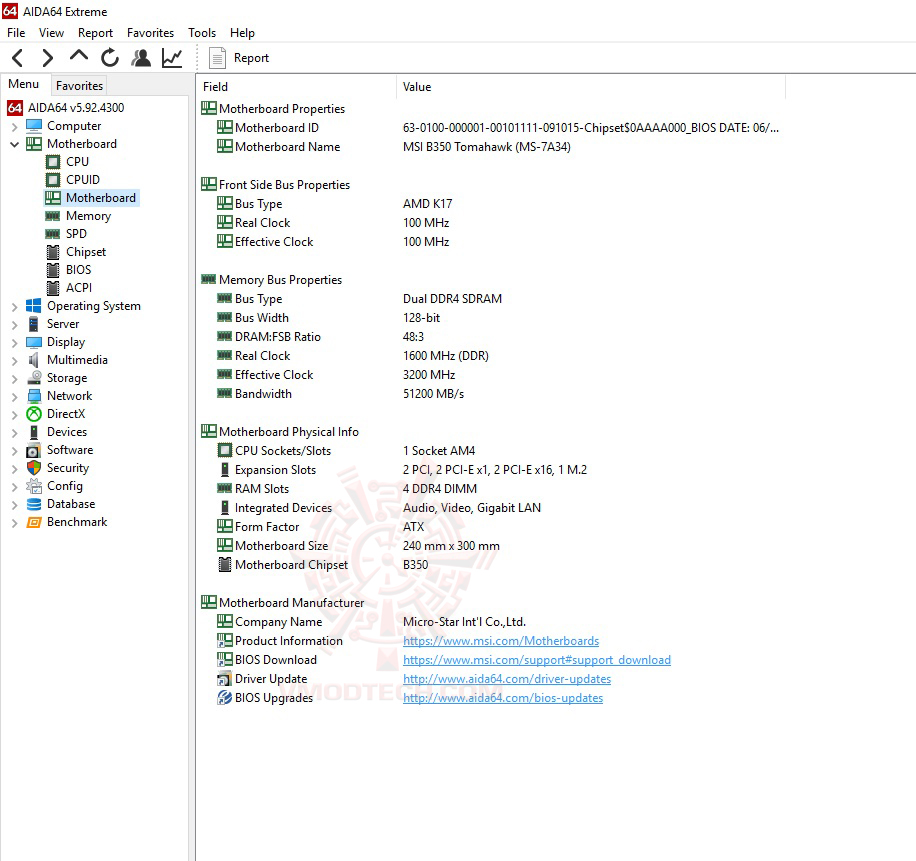Click the BIOS chip icon in tree
Image resolution: width=916 pixels, height=861 pixels.
[x=53, y=270]
